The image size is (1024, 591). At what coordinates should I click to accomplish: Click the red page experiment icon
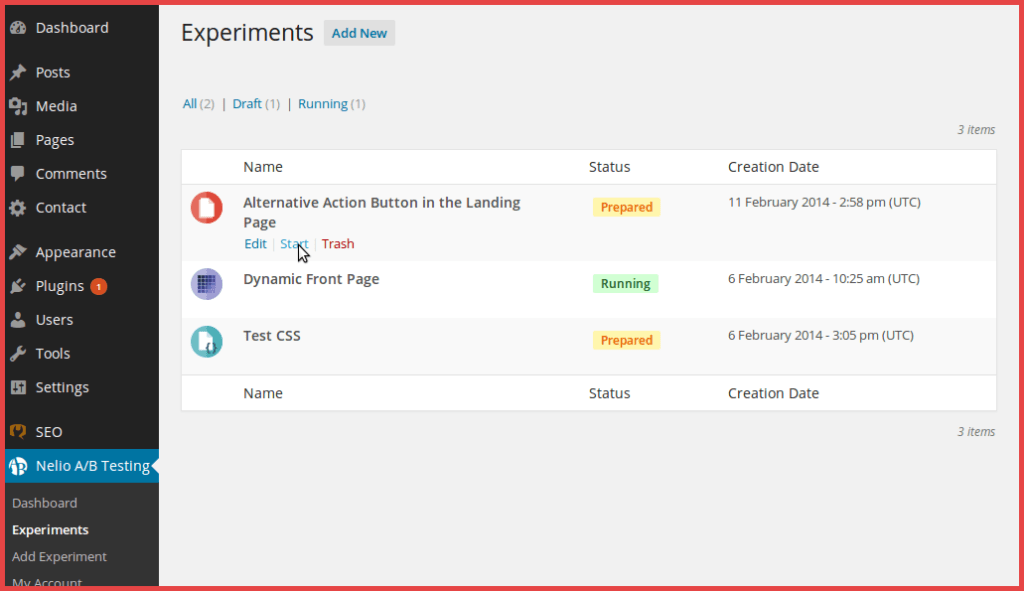click(206, 207)
